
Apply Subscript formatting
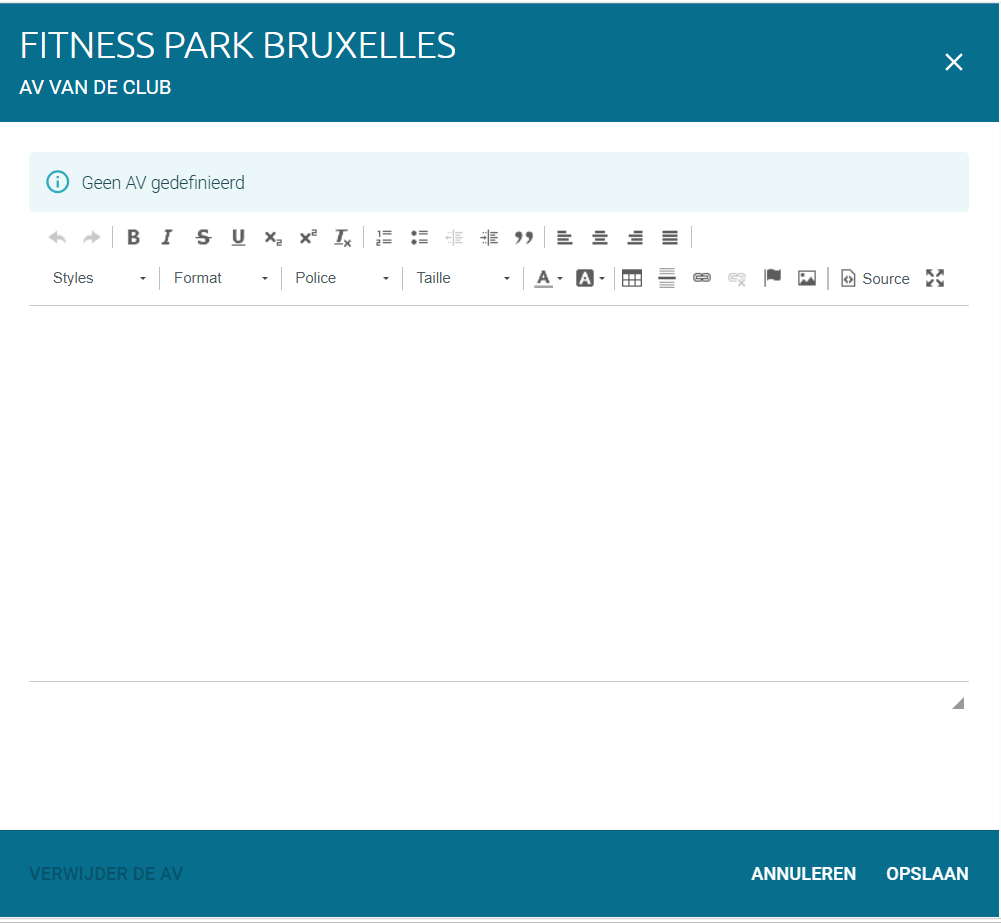click(x=273, y=237)
